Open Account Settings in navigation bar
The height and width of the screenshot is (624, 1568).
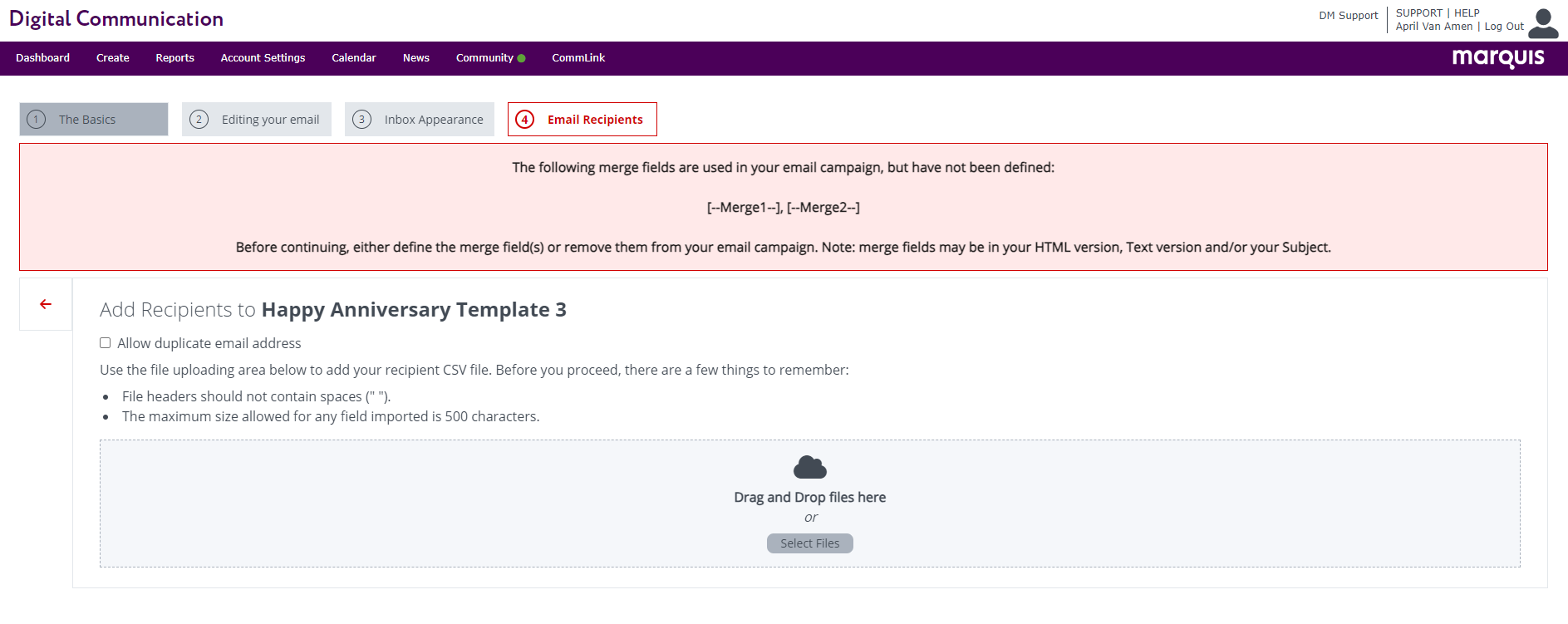pos(263,58)
